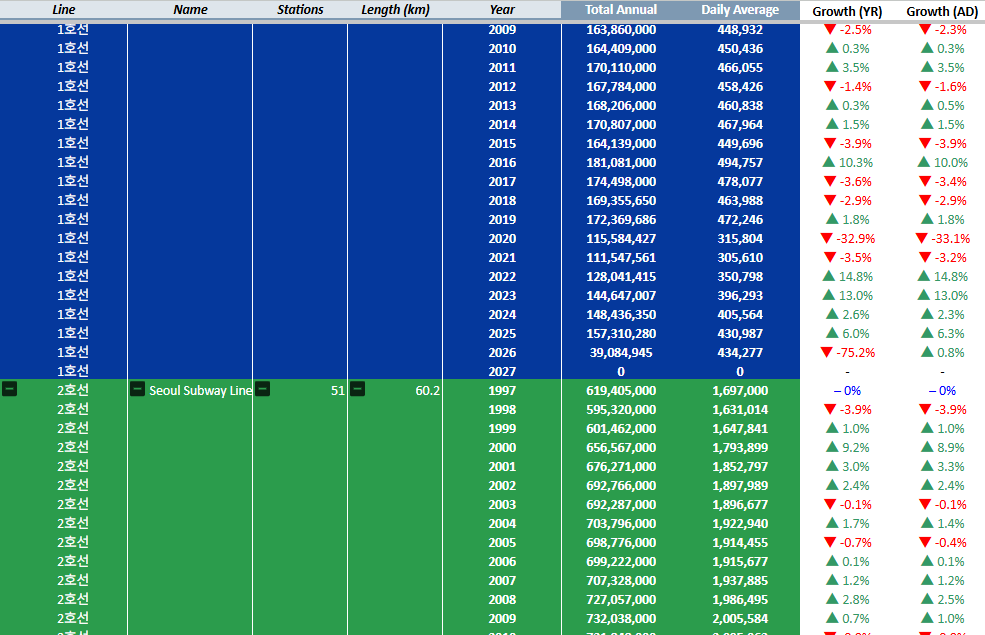Viewport: 985px width, 635px height.
Task: Select the Stations column header
Action: click(300, 9)
